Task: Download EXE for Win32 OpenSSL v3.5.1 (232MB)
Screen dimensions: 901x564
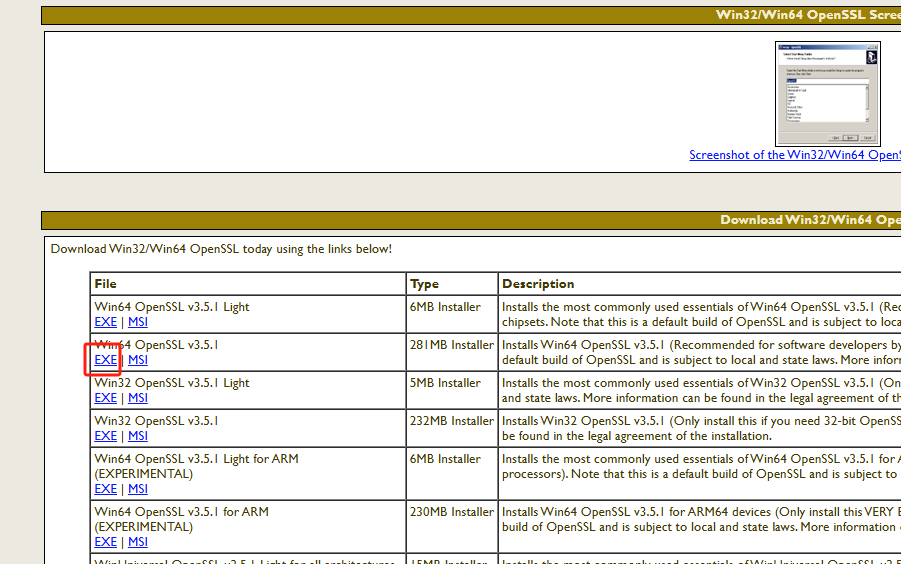Action: pos(106,436)
